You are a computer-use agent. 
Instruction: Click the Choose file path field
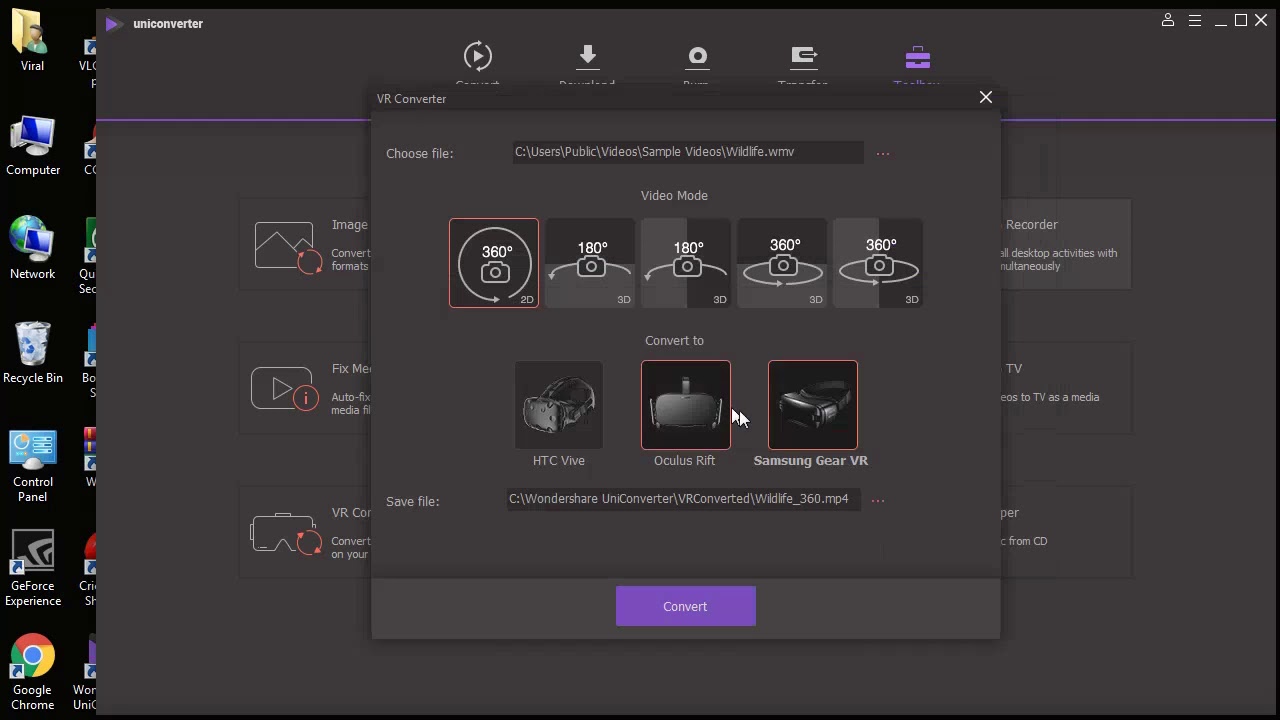pyautogui.click(x=688, y=152)
